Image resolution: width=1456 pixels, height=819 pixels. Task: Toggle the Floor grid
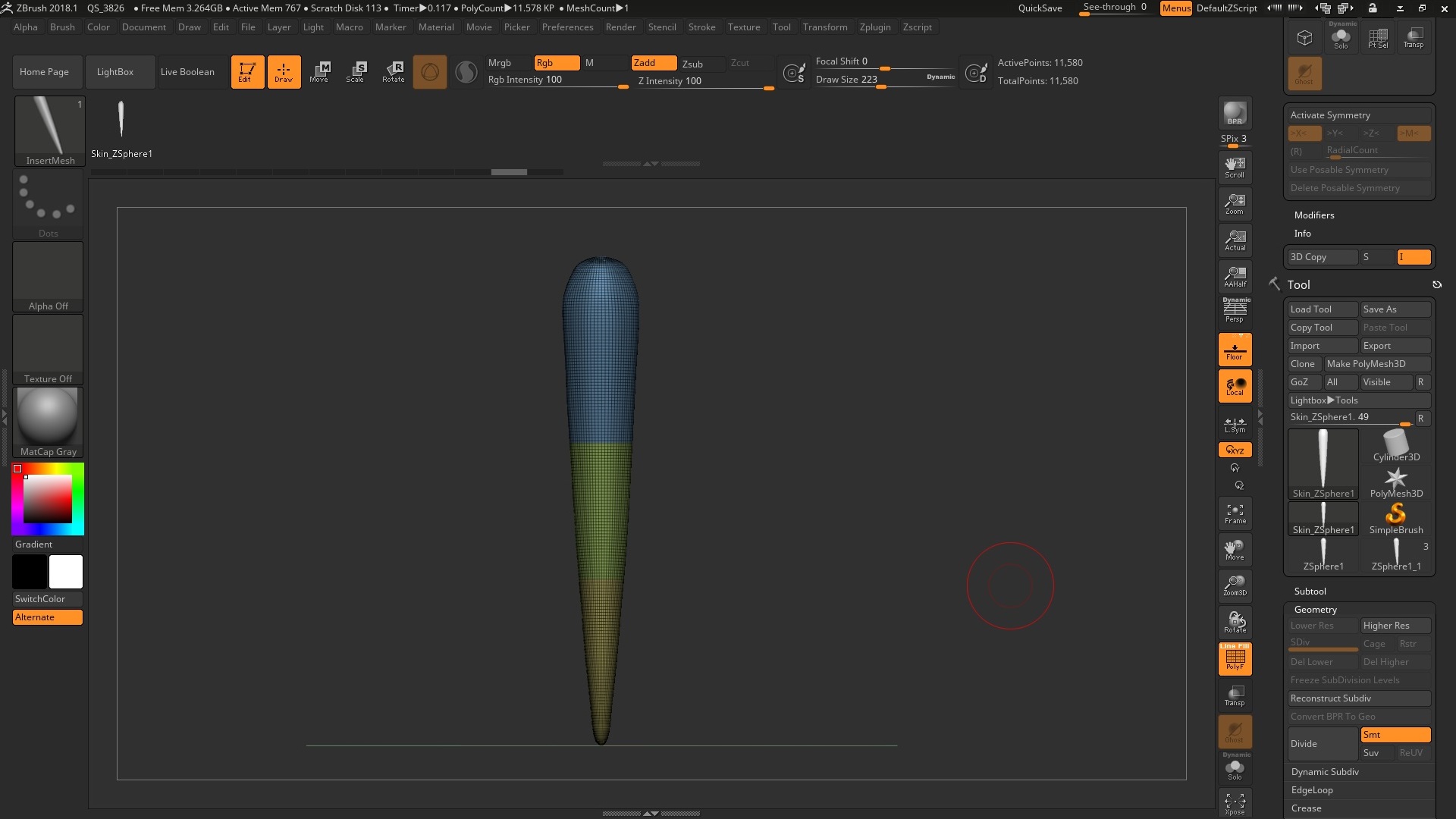1235,350
